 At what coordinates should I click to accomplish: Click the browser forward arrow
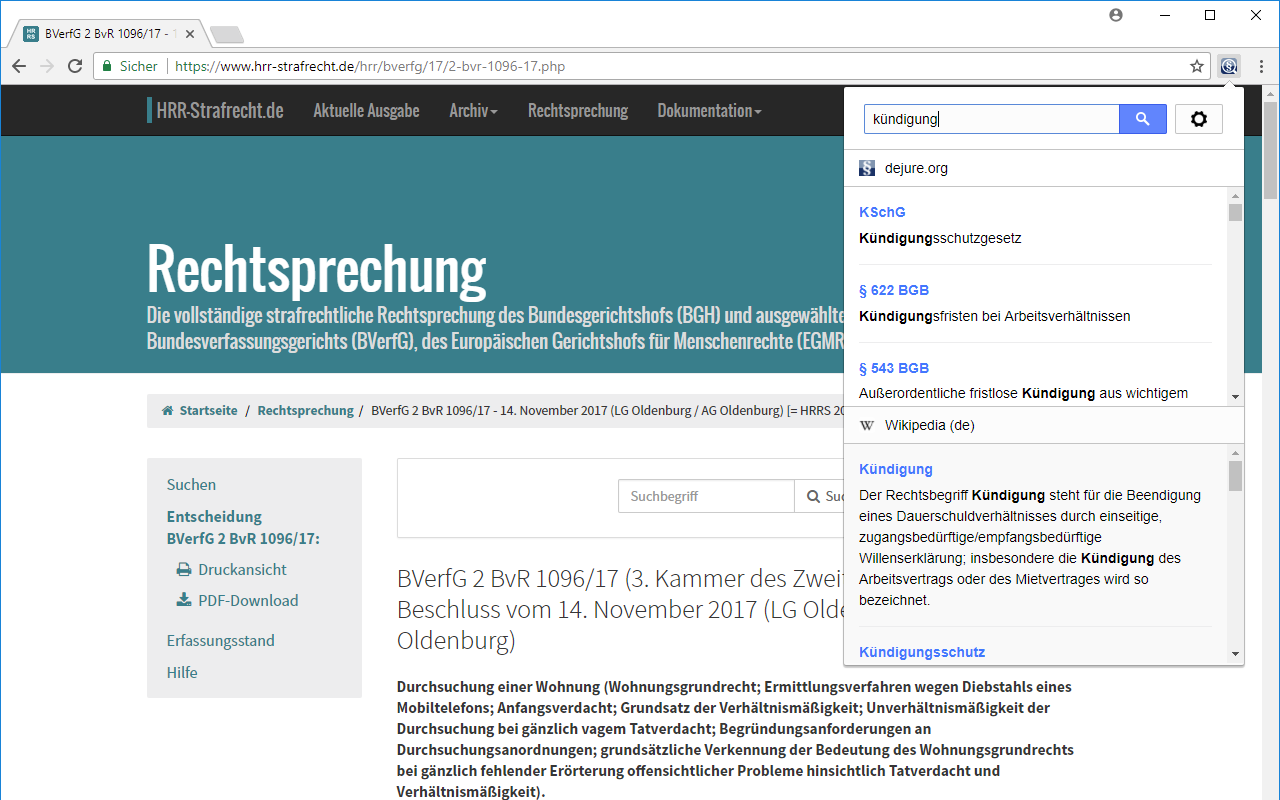(x=47, y=66)
